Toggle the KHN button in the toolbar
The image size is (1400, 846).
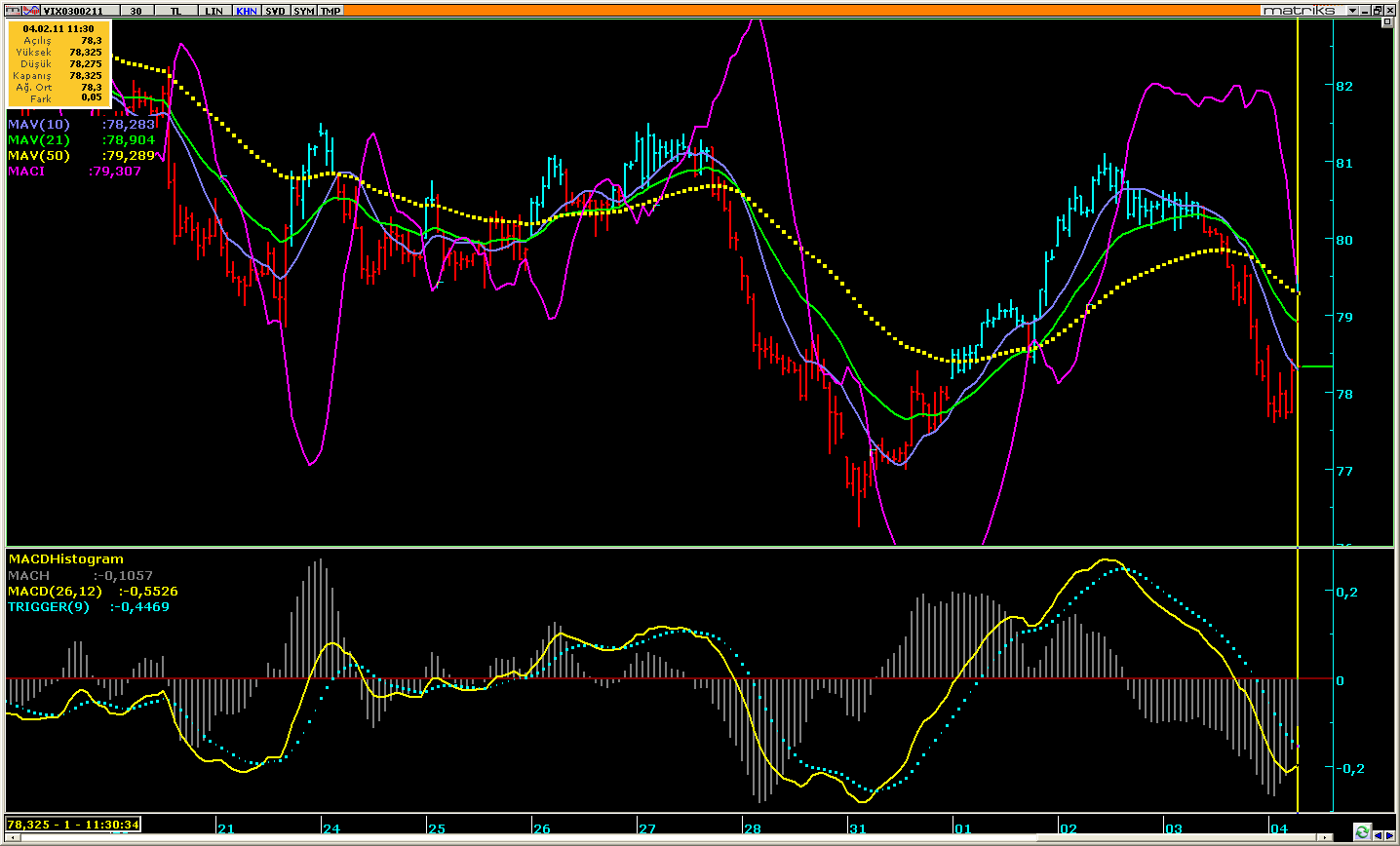click(246, 10)
